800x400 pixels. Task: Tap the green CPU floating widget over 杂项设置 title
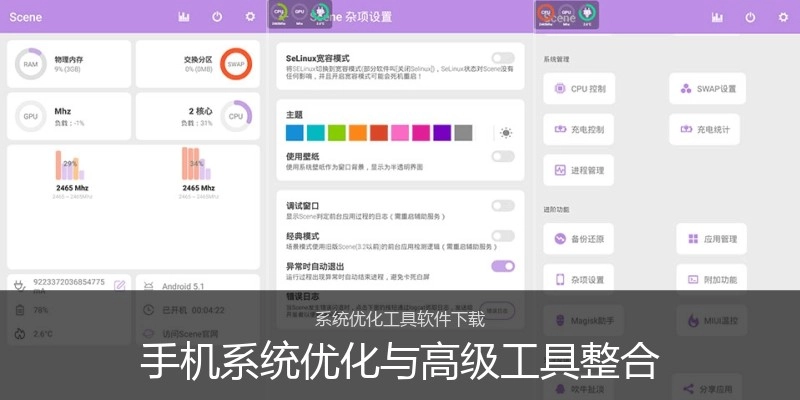coord(279,12)
